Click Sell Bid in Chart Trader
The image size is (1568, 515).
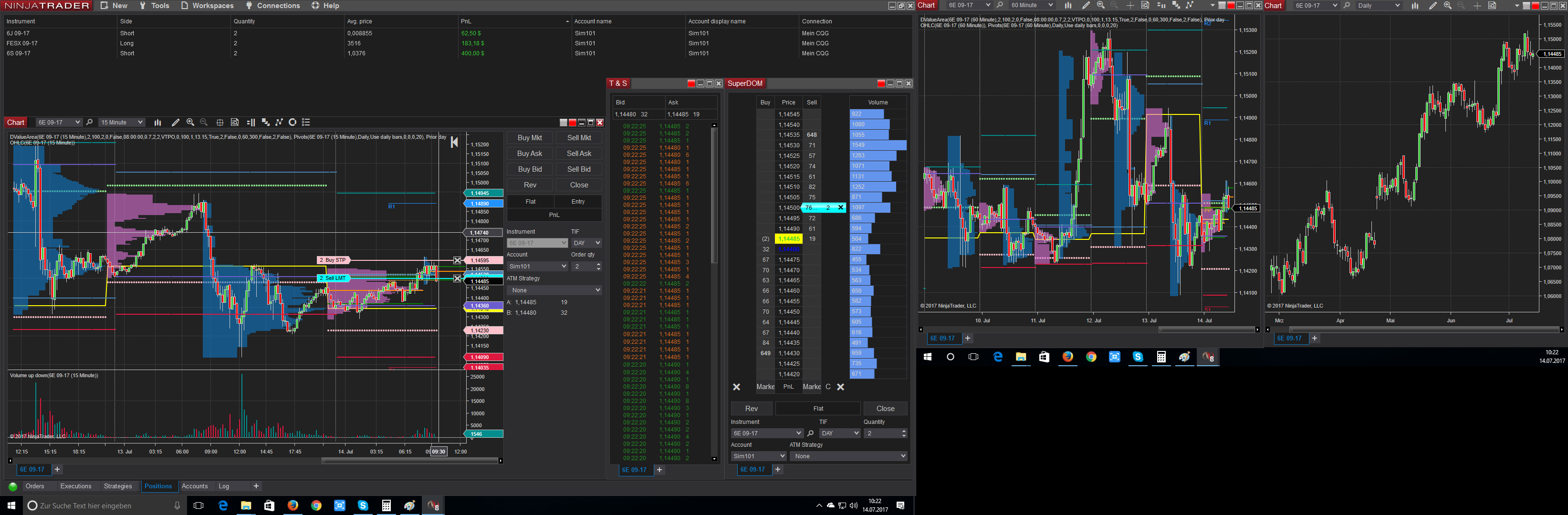pyautogui.click(x=579, y=170)
